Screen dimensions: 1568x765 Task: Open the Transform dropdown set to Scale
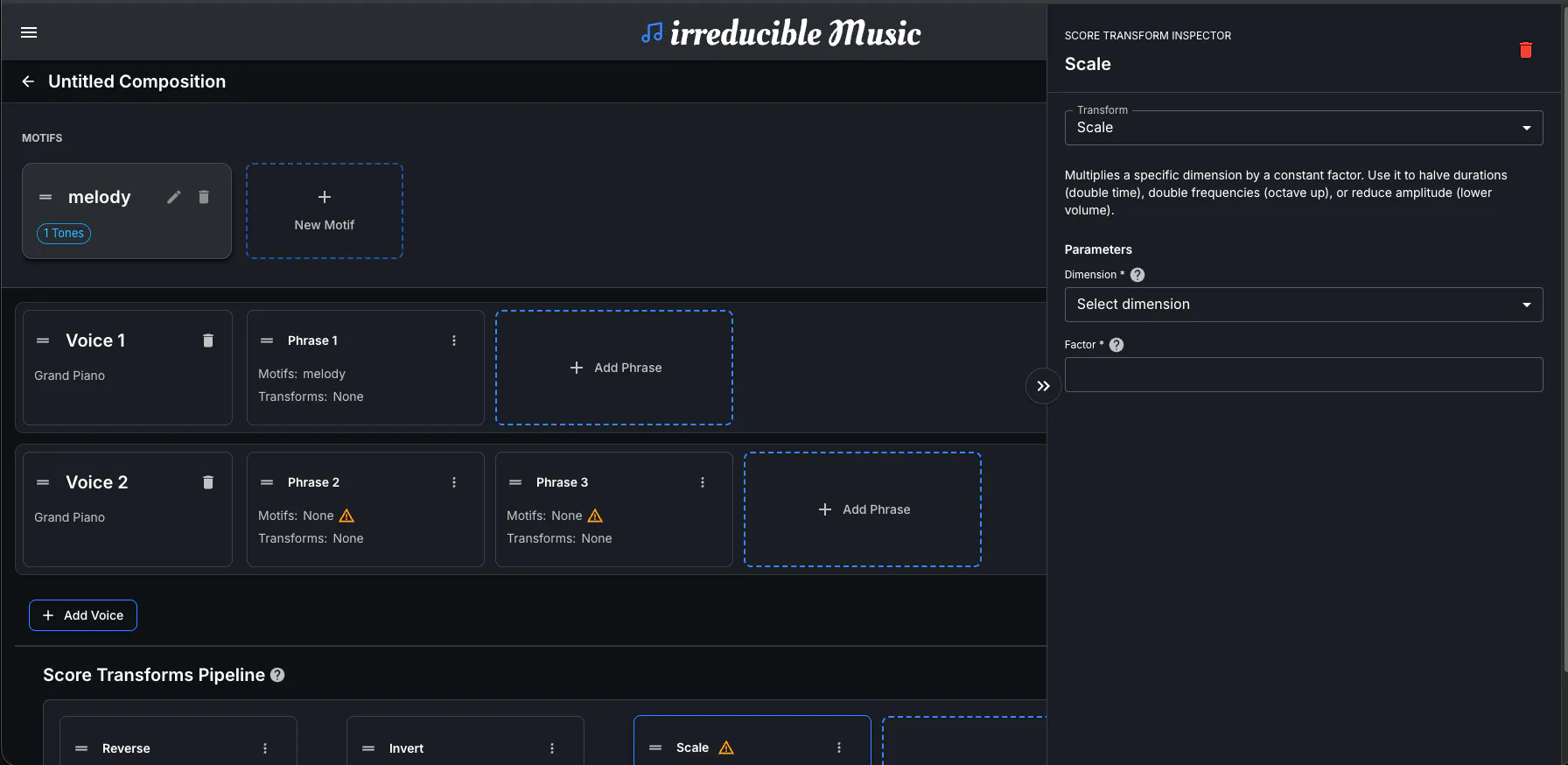tap(1304, 128)
